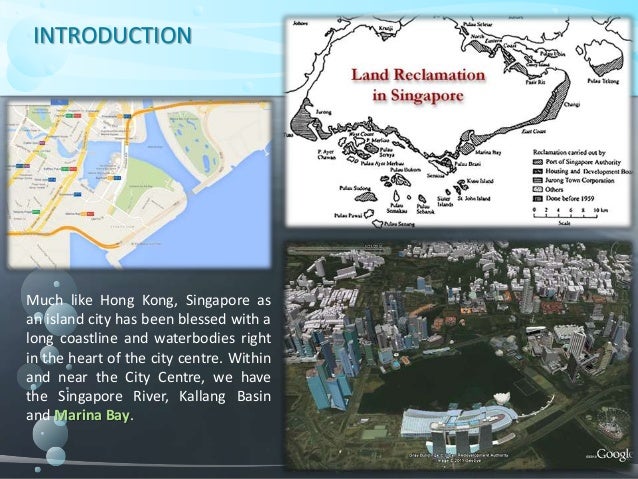The image size is (638, 479).
Task: Click the Marina Bay Sands towers in aerial view
Action: tap(461, 437)
